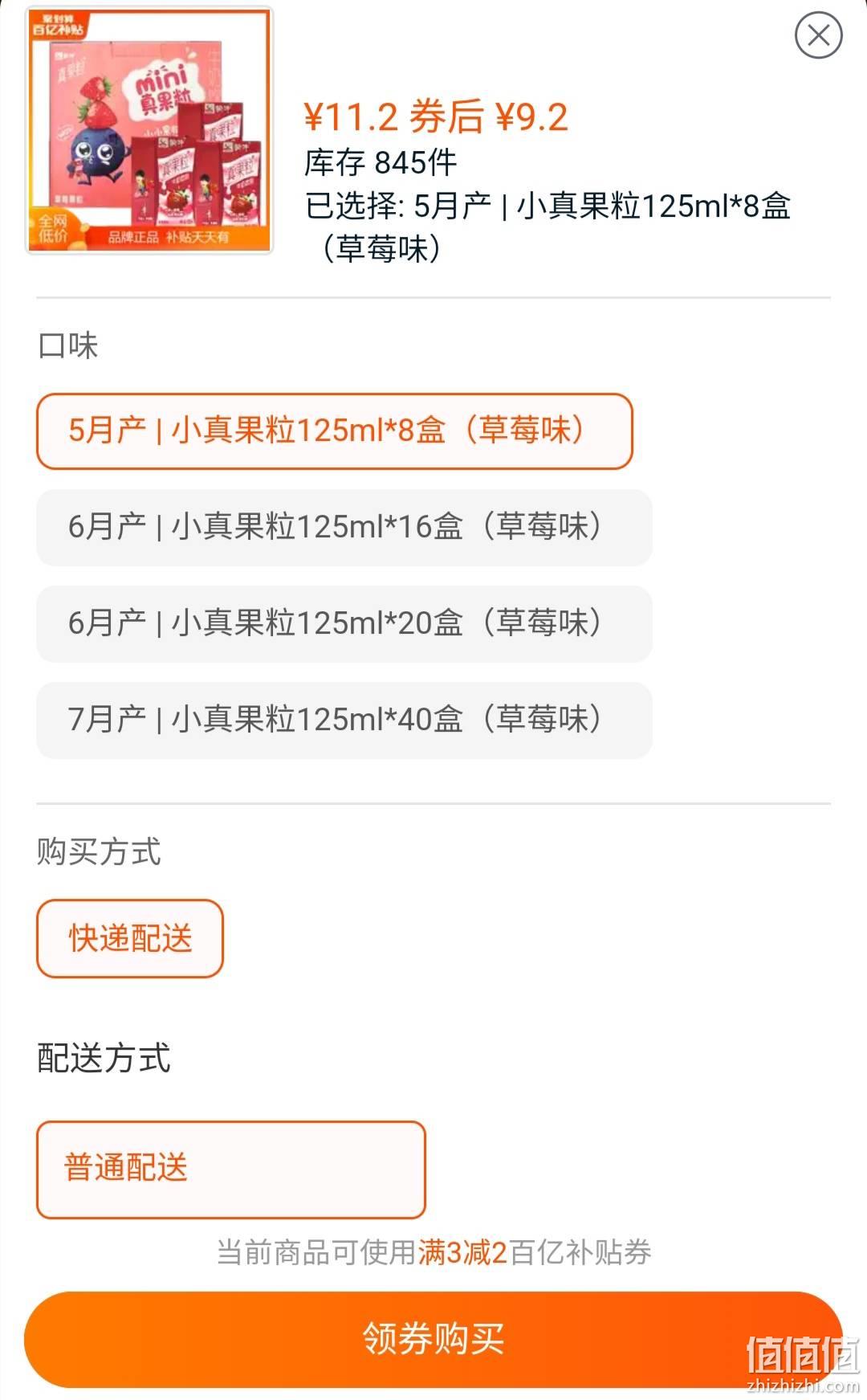Close the product options panel
The width and height of the screenshot is (867, 1400).
[x=818, y=35]
